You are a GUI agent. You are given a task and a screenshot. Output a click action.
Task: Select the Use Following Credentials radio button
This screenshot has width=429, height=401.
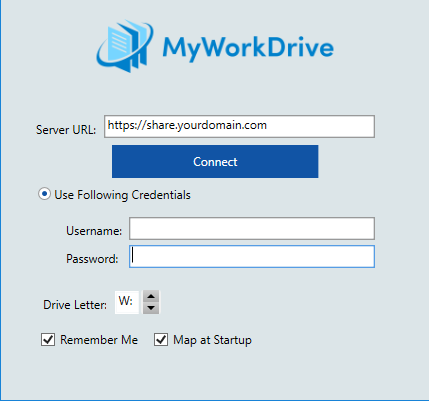[44, 194]
